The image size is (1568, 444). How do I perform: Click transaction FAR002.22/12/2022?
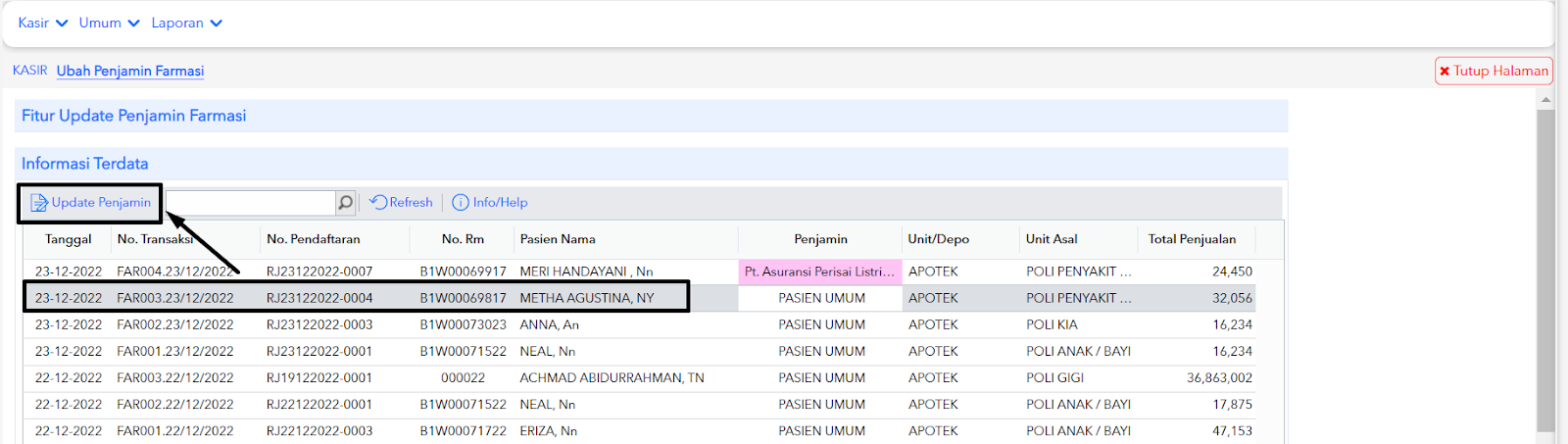coord(175,404)
